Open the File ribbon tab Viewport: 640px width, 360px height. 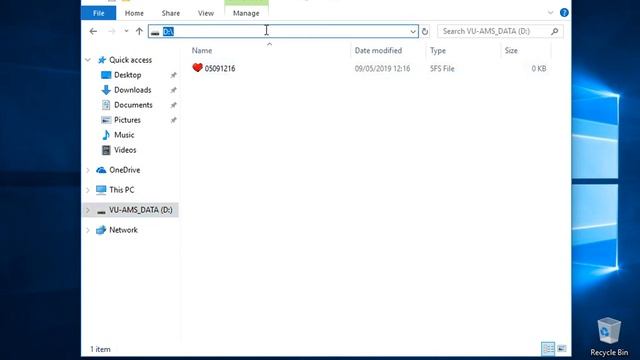point(98,13)
